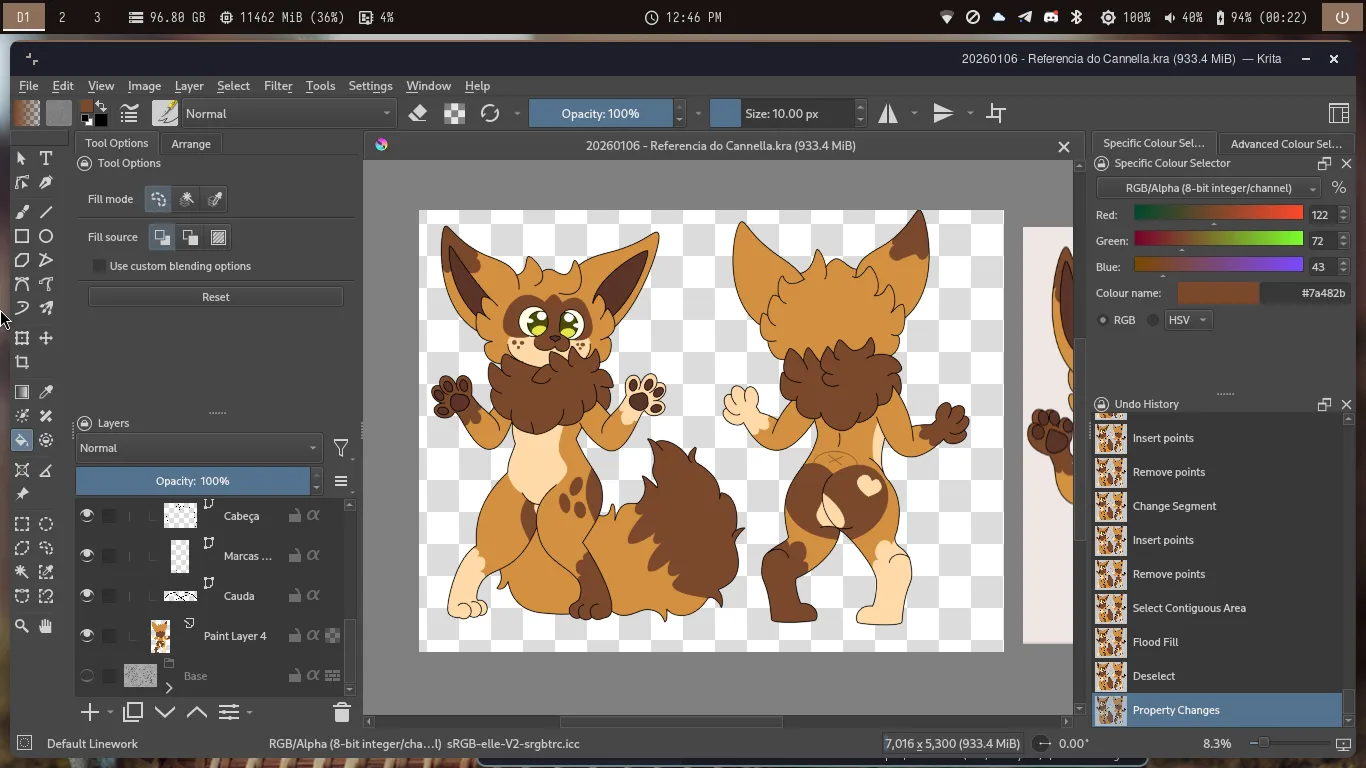The image size is (1366, 768).
Task: Open the brush blending mode Normal dropdown
Action: pos(288,113)
